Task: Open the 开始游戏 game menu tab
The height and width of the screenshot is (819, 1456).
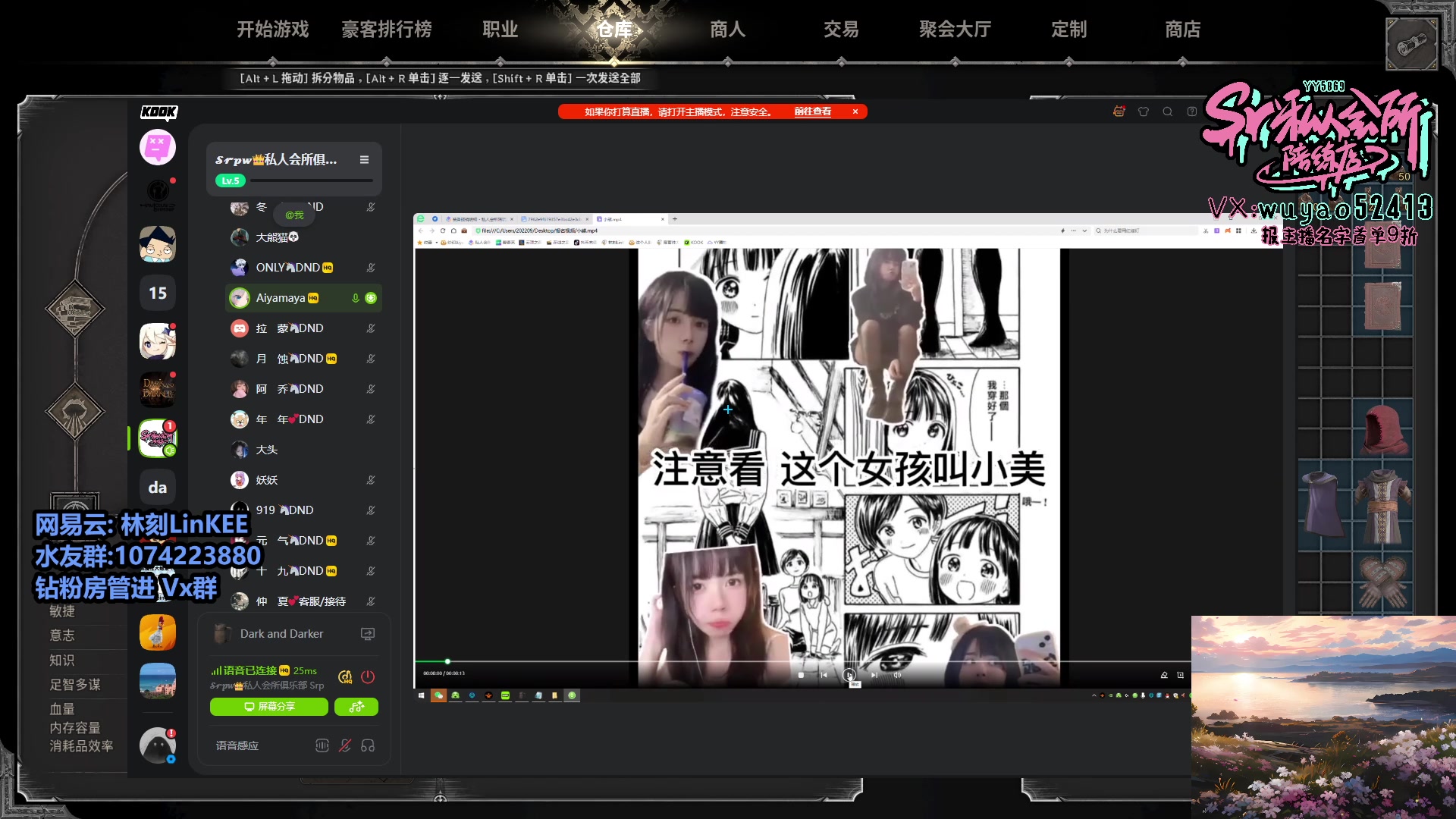Action: point(273,30)
